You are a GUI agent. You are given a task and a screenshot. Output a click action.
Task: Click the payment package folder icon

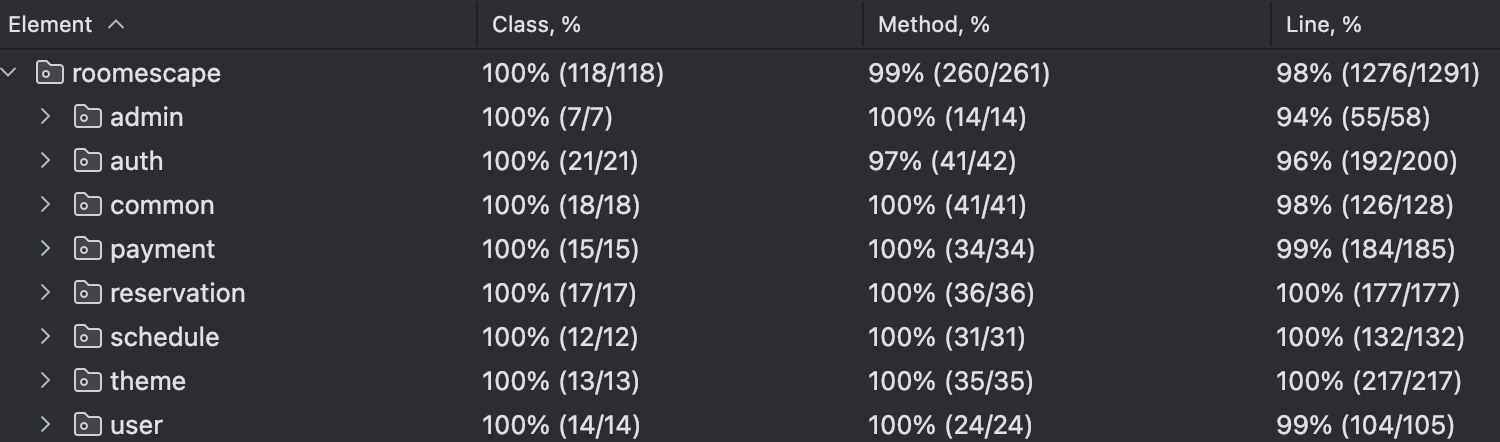[x=88, y=249]
